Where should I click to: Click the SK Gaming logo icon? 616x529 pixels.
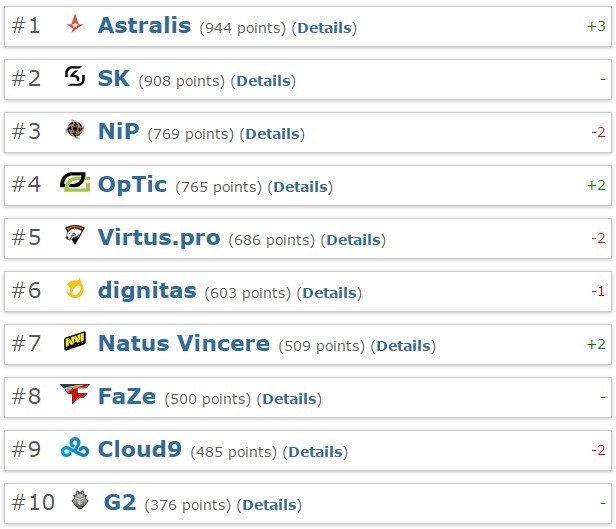(75, 77)
